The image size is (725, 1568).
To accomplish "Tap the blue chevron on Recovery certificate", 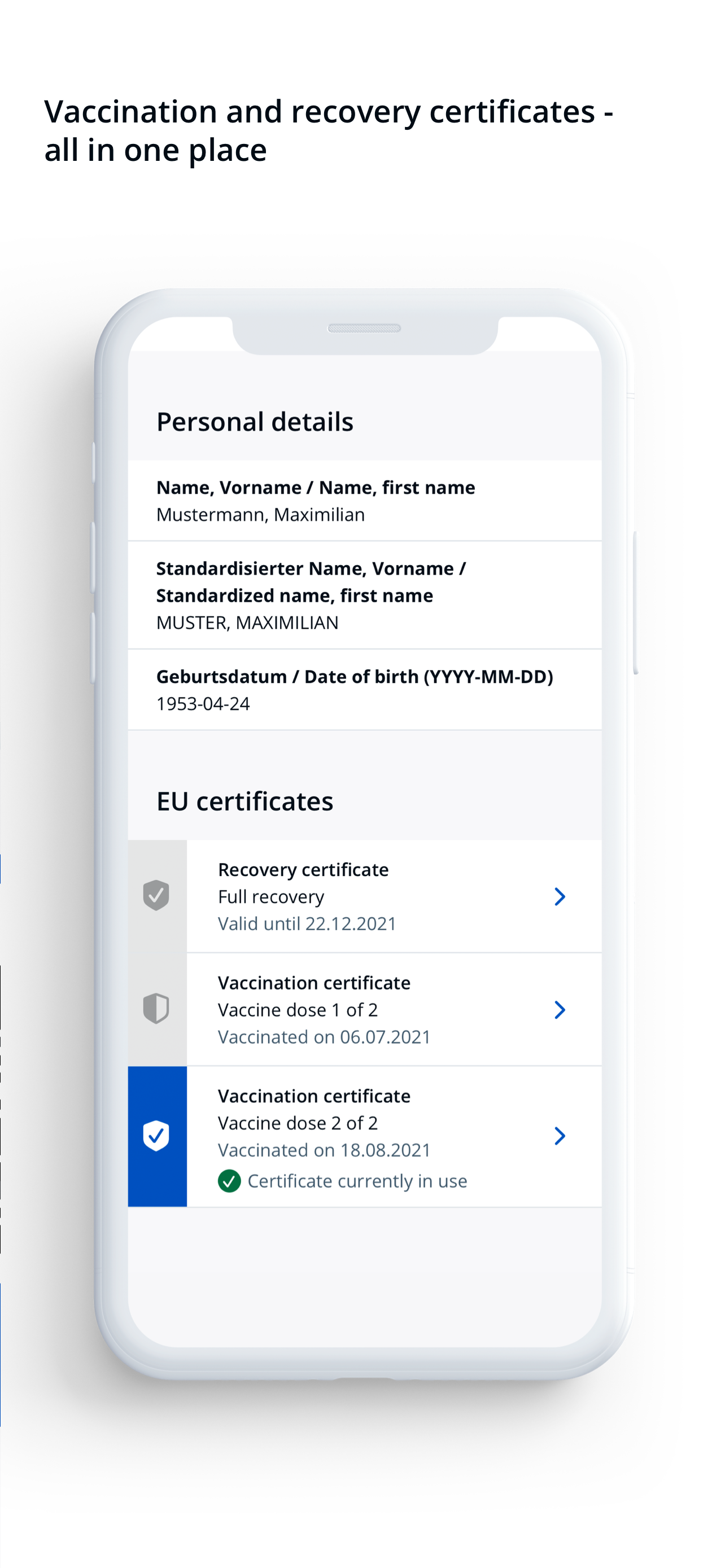I will [560, 896].
